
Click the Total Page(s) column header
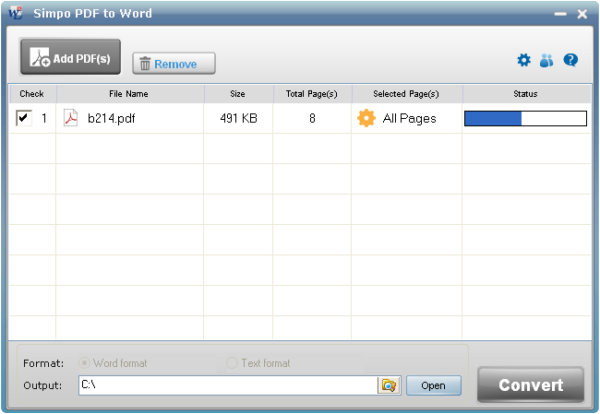pyautogui.click(x=311, y=94)
